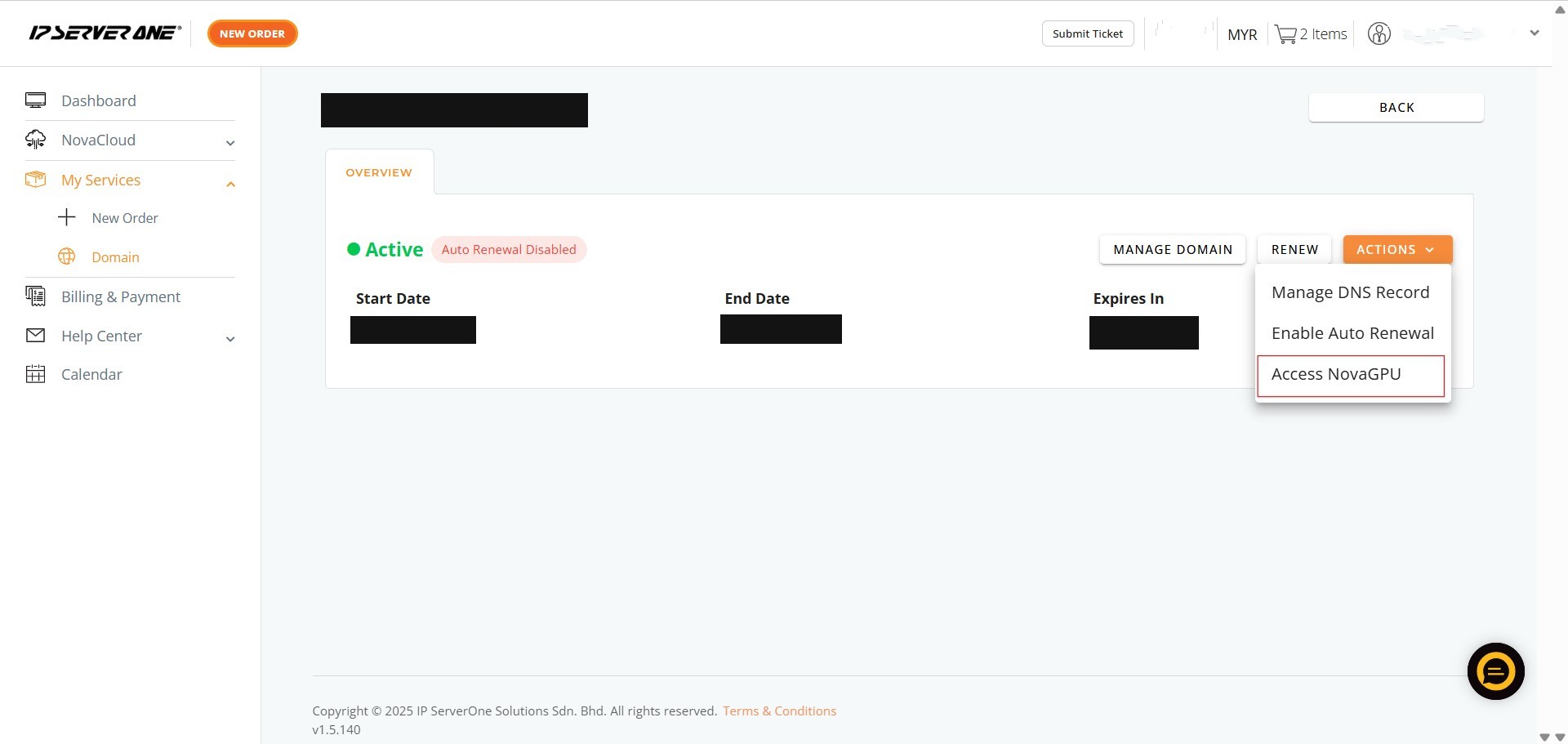Click the Domain globe icon
Viewport: 1568px width, 744px height.
(67, 257)
